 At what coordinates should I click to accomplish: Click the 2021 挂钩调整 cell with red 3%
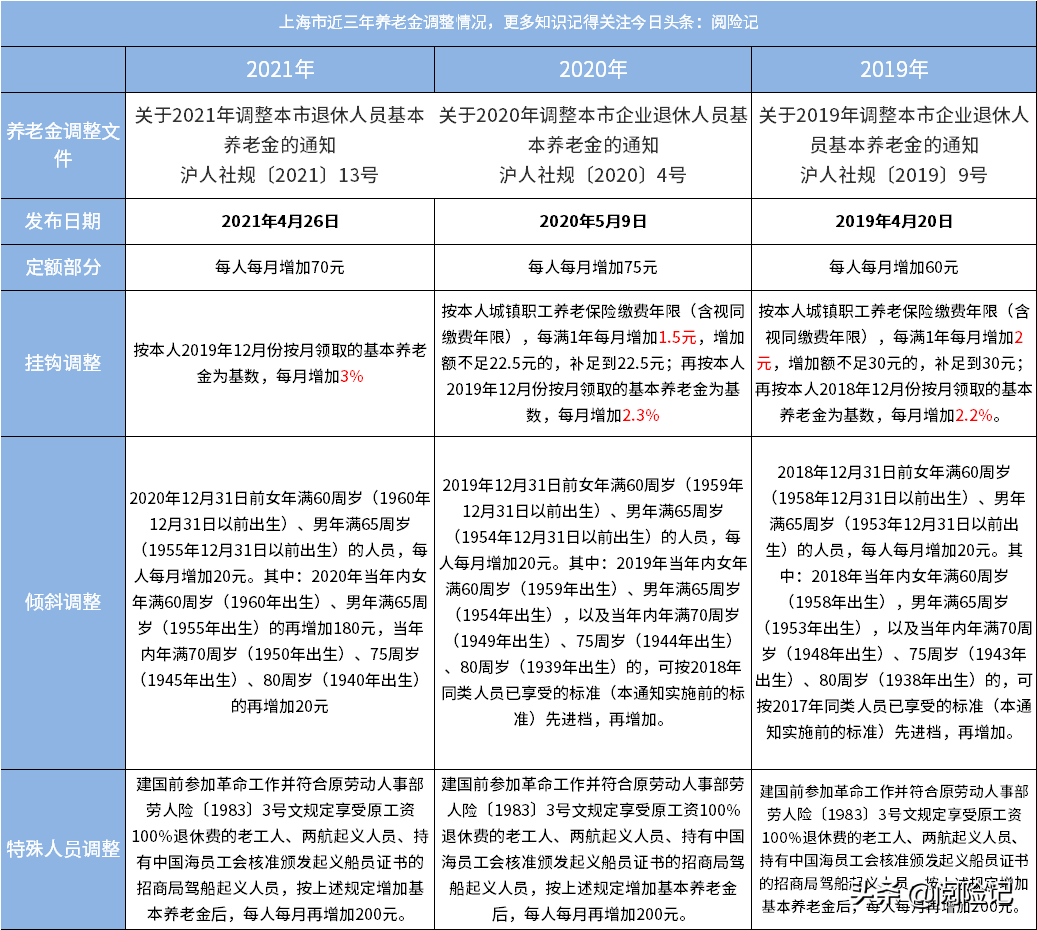[280, 363]
